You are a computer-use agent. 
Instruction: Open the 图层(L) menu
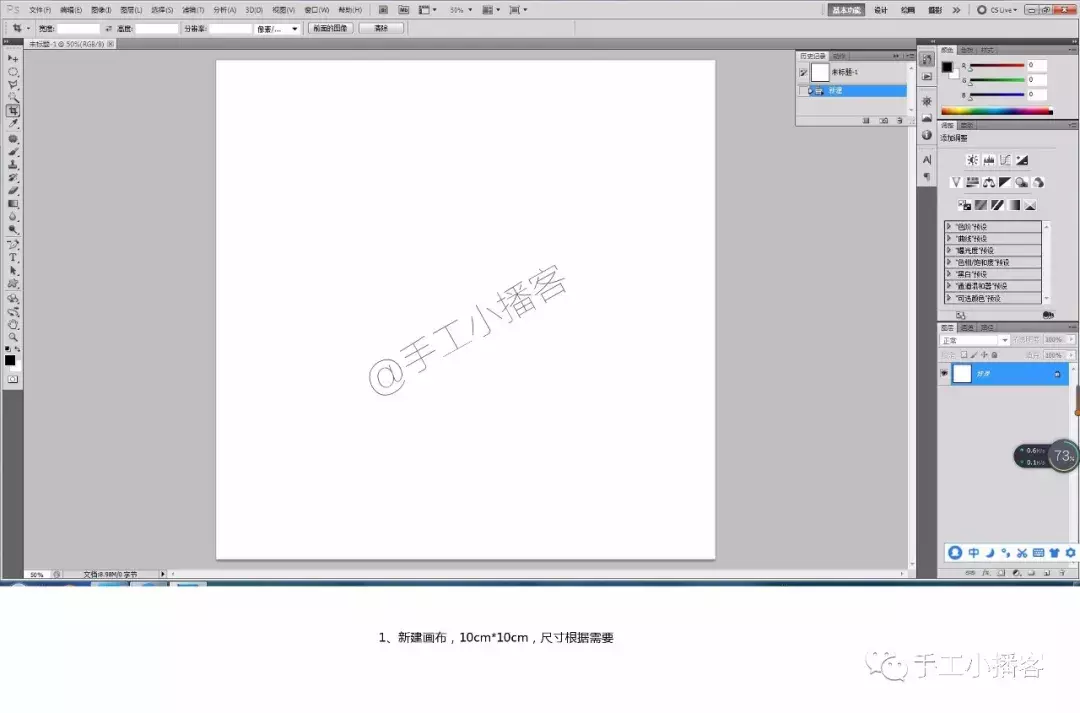(131, 10)
